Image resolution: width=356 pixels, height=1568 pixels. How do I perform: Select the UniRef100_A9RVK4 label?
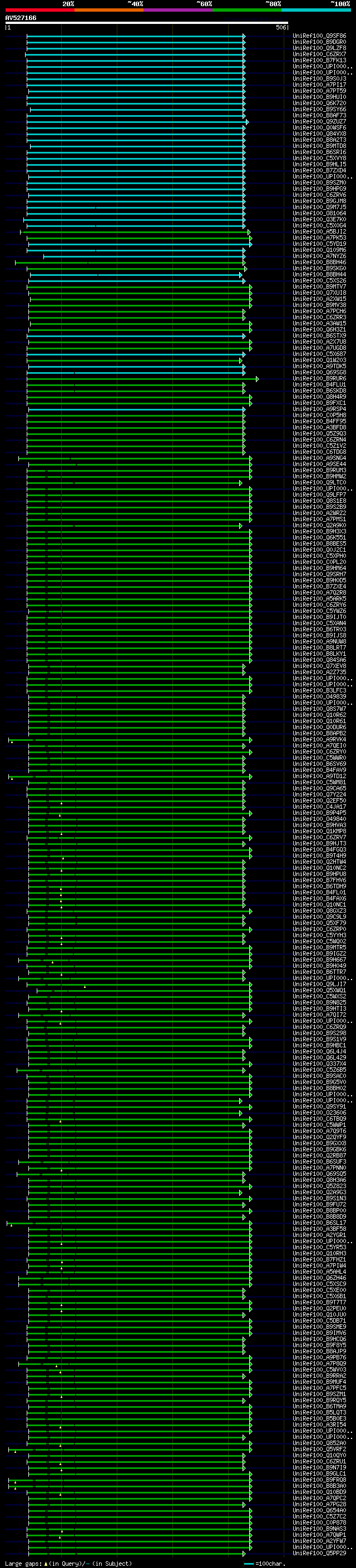coord(319,740)
